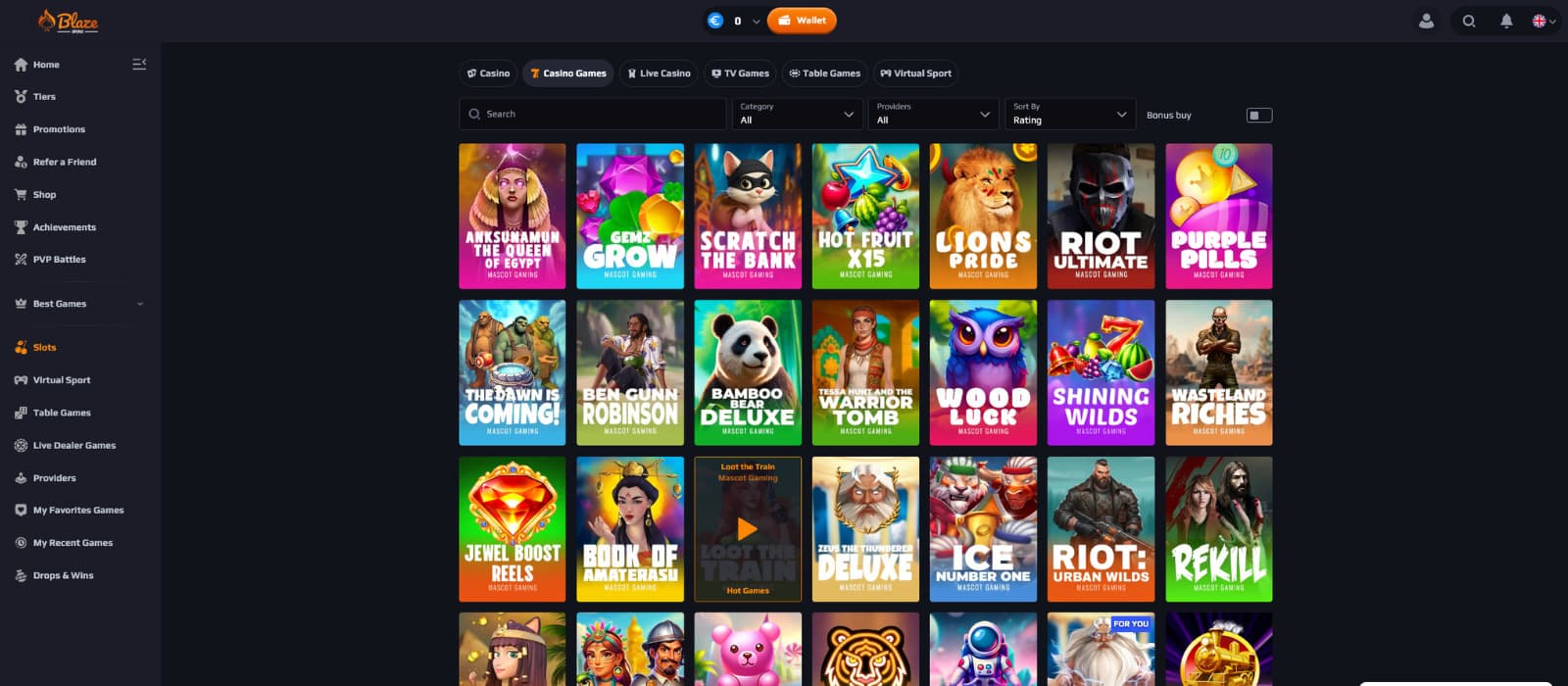Open the Wasteland Riches game
The height and width of the screenshot is (686, 1568).
point(1219,372)
